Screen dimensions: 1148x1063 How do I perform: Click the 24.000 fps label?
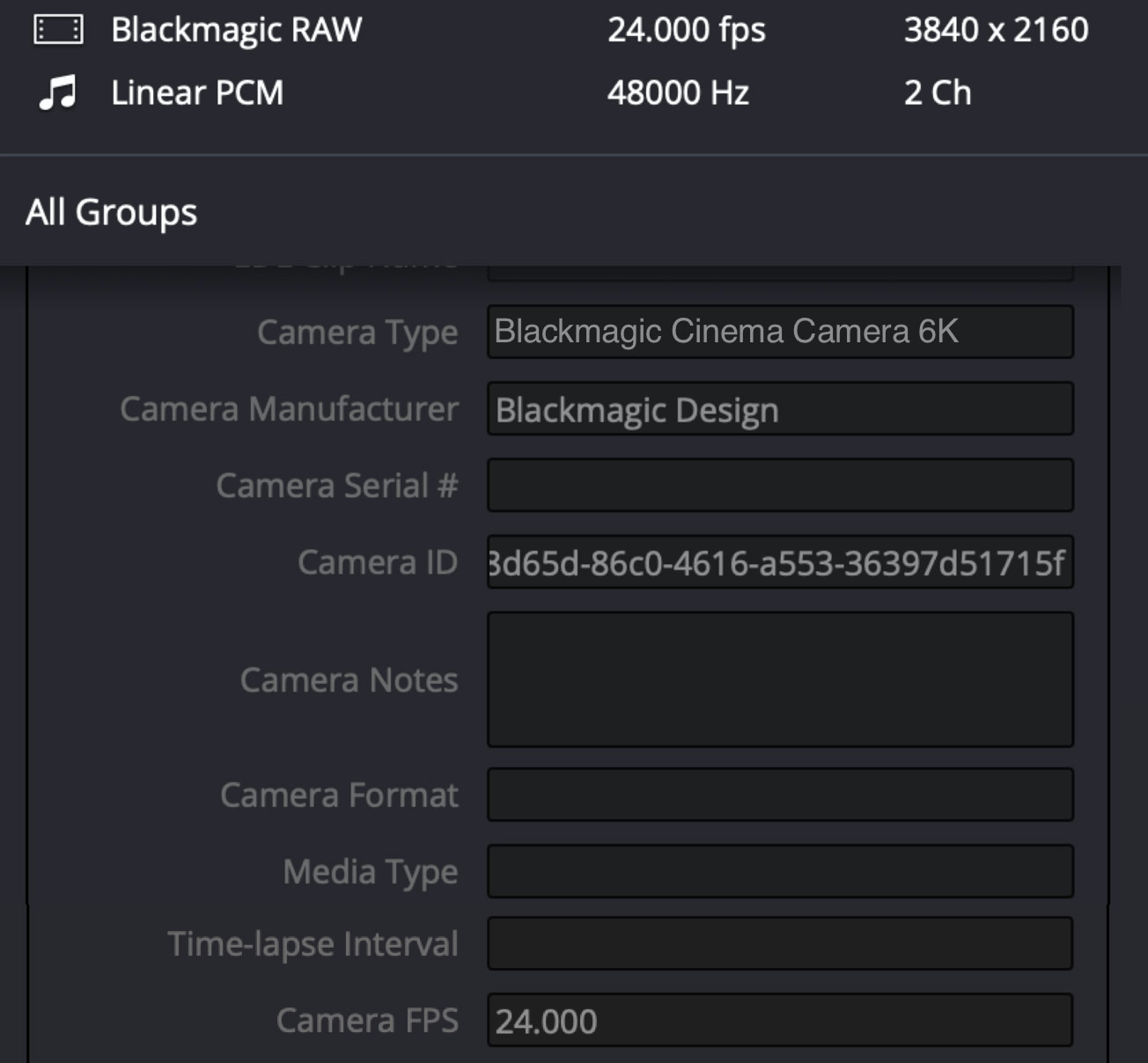[x=688, y=29]
